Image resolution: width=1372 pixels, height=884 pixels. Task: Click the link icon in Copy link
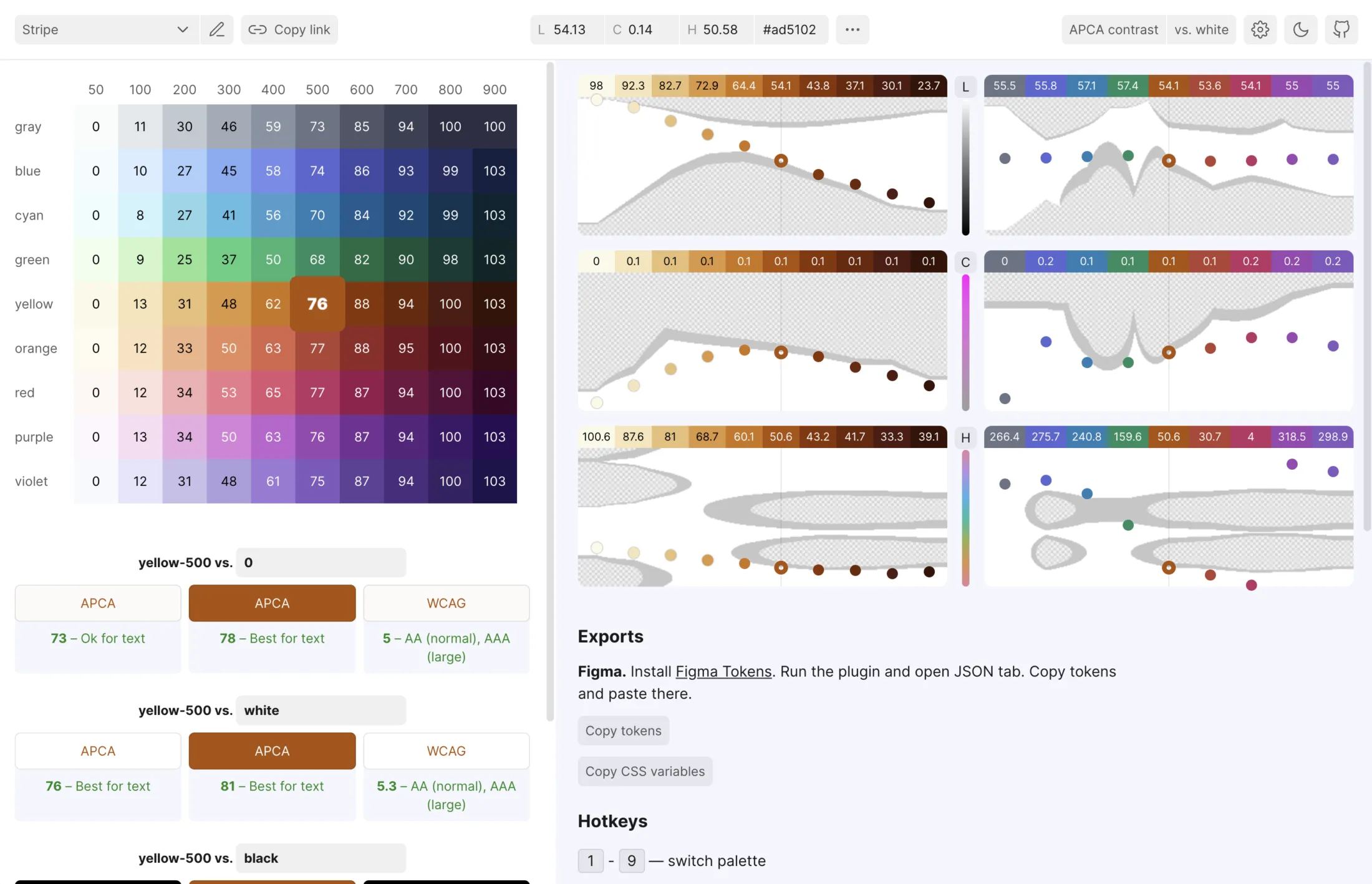(x=257, y=29)
